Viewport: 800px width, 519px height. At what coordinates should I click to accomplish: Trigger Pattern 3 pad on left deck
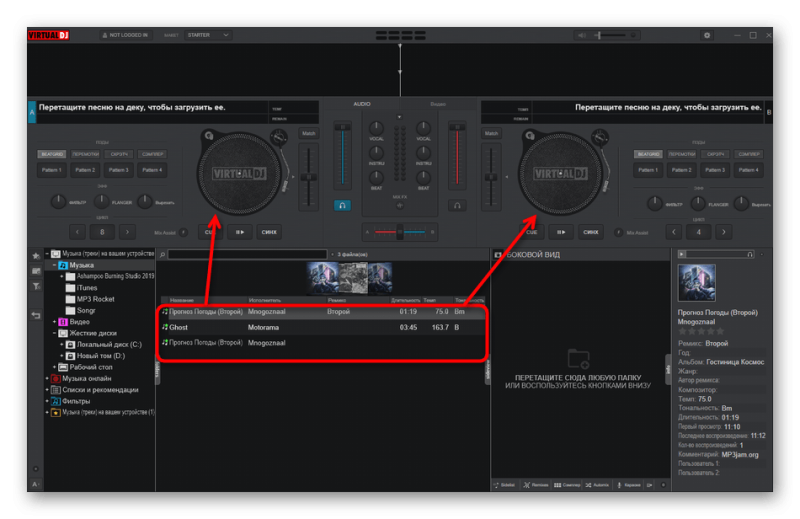coord(119,170)
